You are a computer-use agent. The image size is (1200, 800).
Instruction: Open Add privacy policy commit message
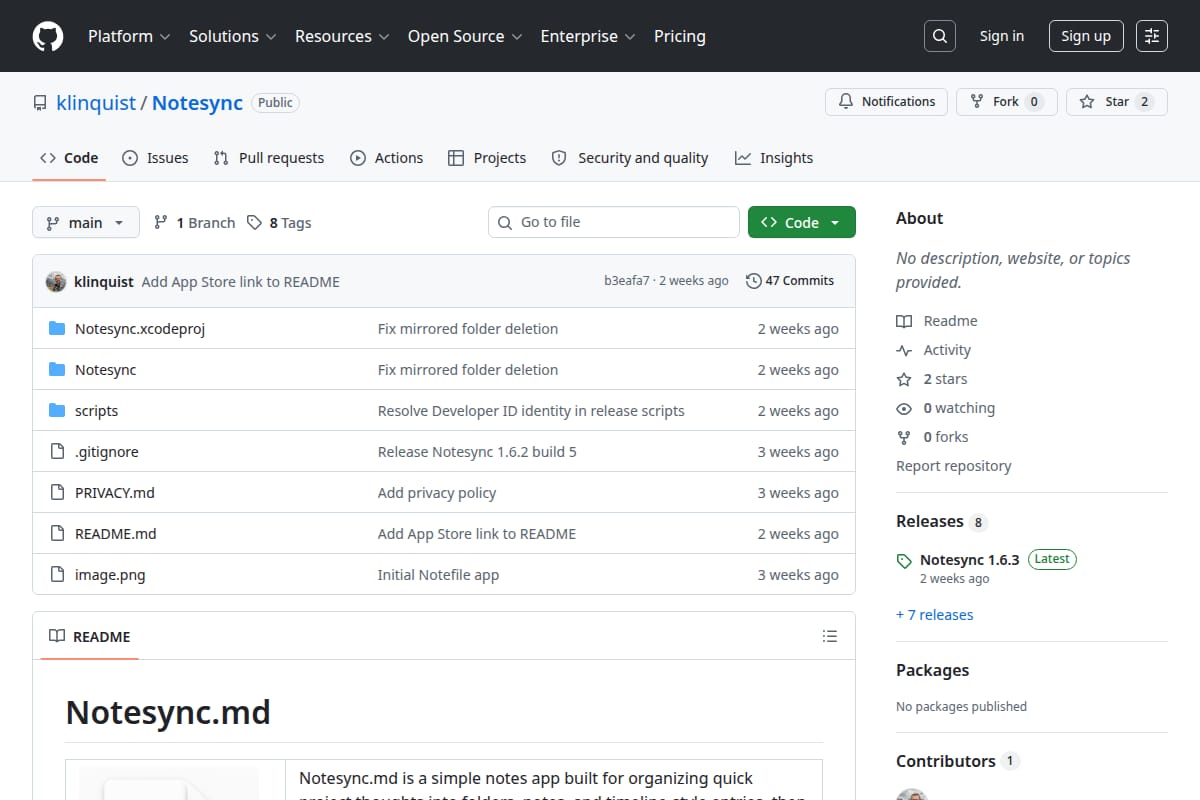(437, 493)
